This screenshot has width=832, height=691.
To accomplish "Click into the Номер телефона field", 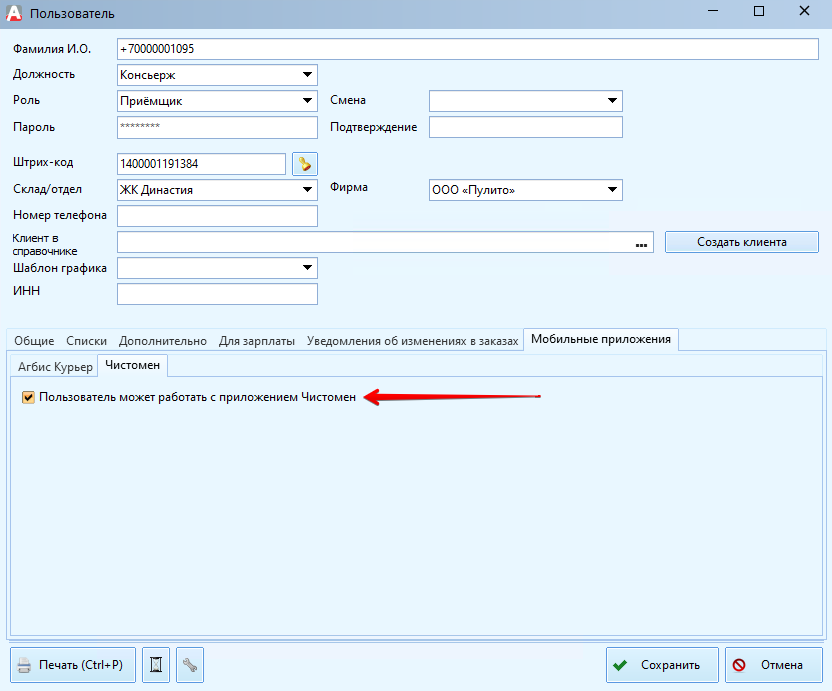I will click(x=217, y=216).
